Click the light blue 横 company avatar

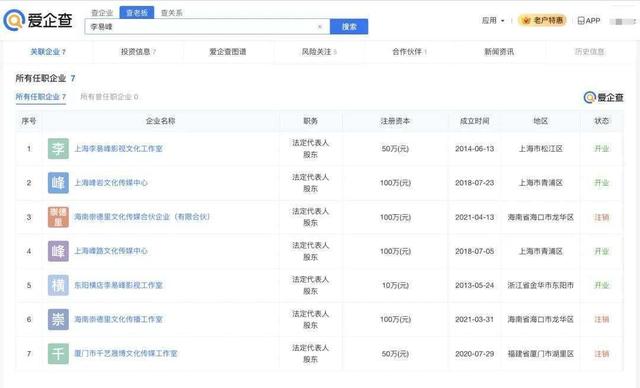(58, 285)
